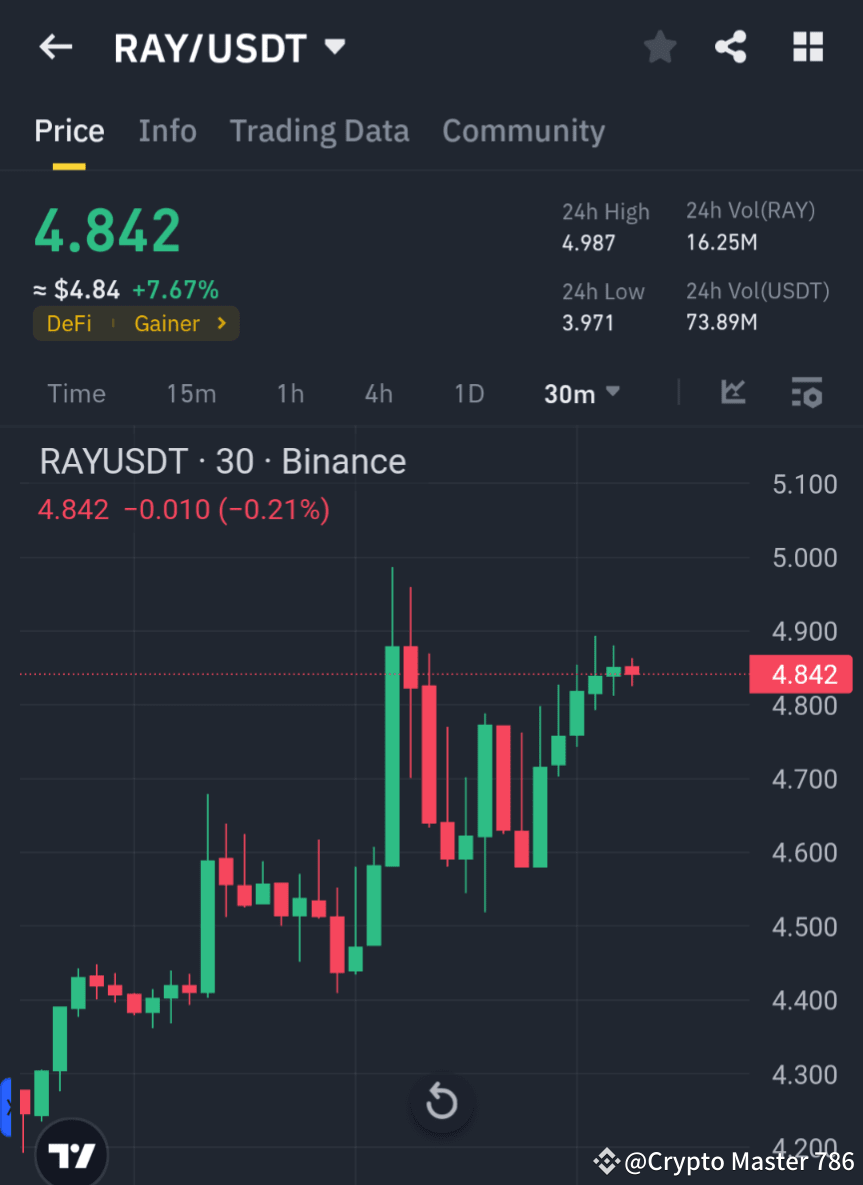Tap the Info tab heading
Image resolution: width=863 pixels, height=1185 pixels.
[x=167, y=130]
